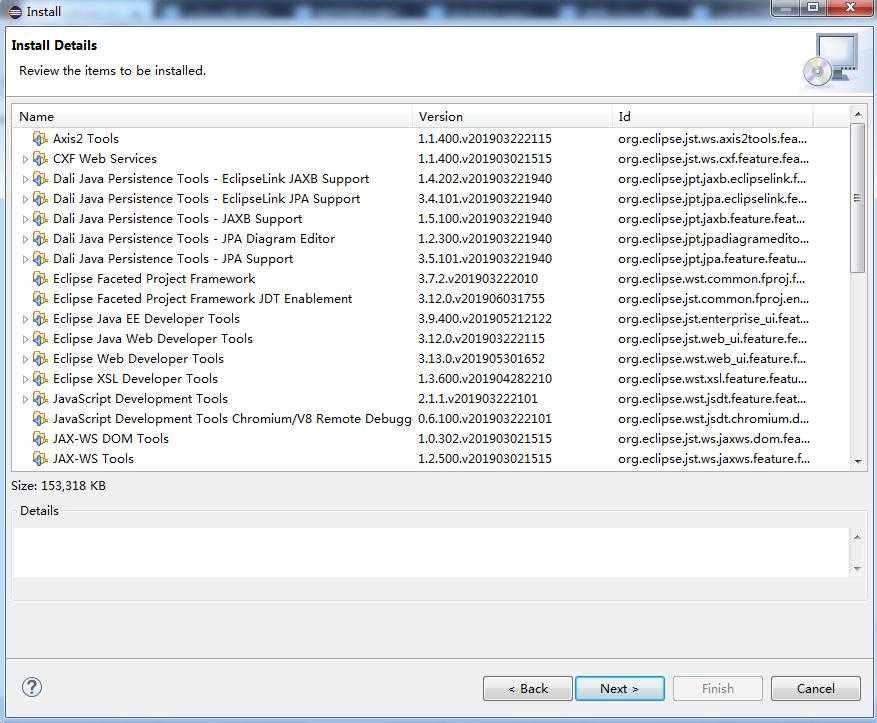Click the Cancel button
Viewport: 877px width, 723px height.
[815, 688]
